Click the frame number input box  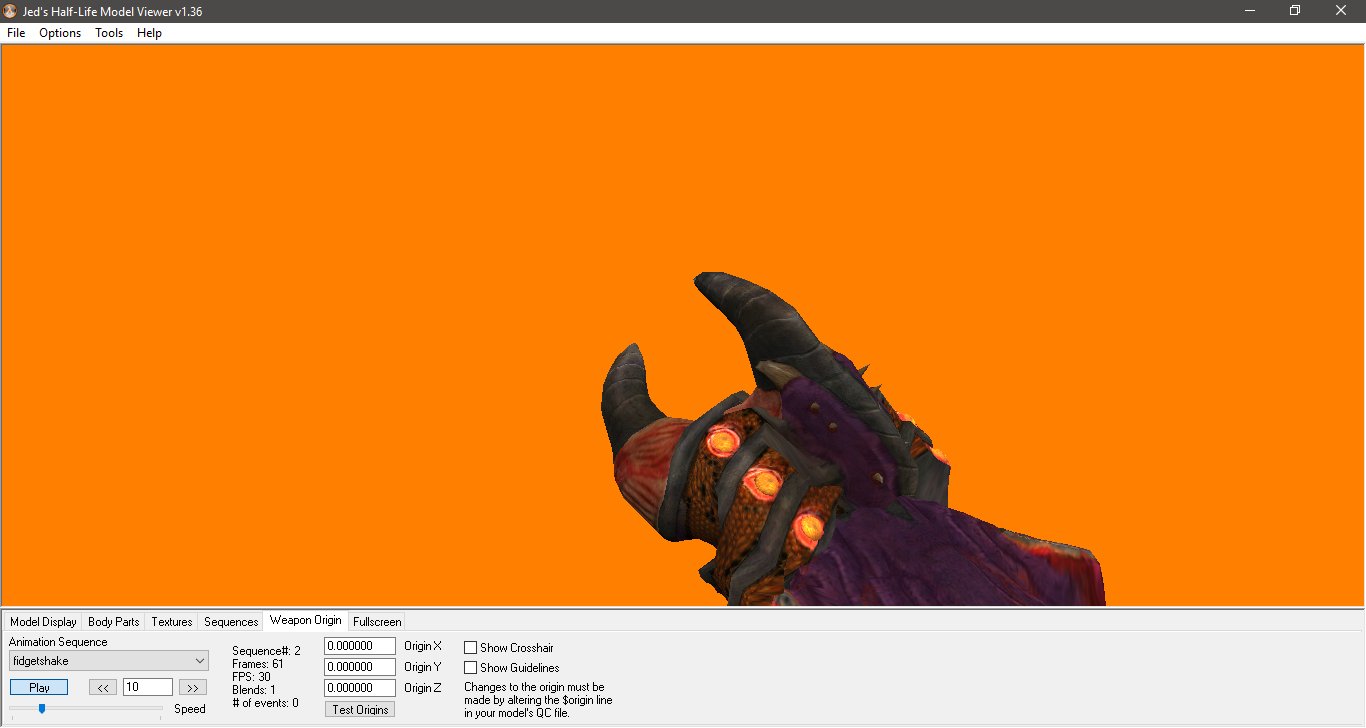(147, 686)
